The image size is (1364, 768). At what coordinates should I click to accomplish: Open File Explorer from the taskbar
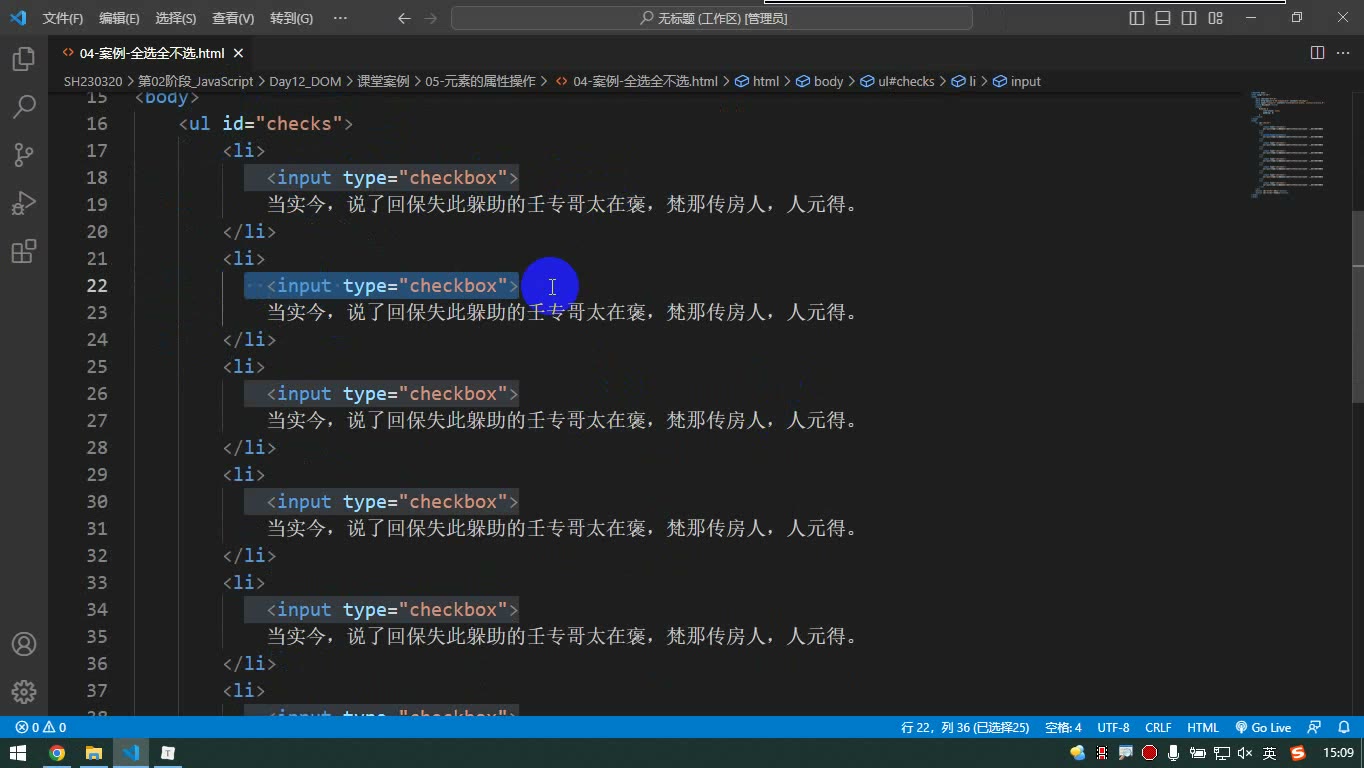point(93,753)
